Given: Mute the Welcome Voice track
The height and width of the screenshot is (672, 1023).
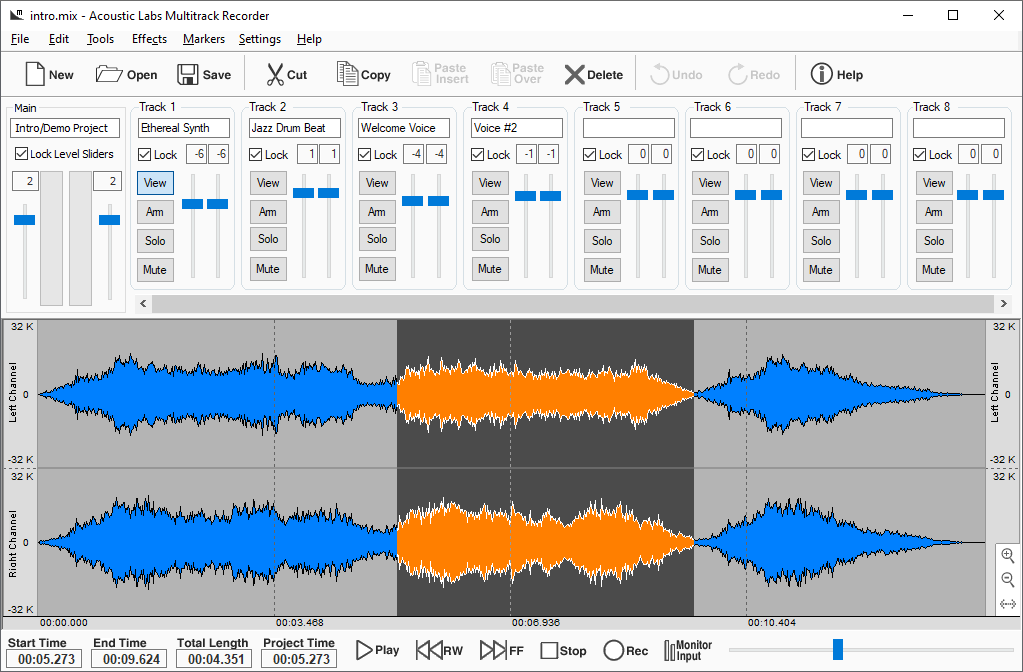Looking at the screenshot, I should tap(376, 269).
